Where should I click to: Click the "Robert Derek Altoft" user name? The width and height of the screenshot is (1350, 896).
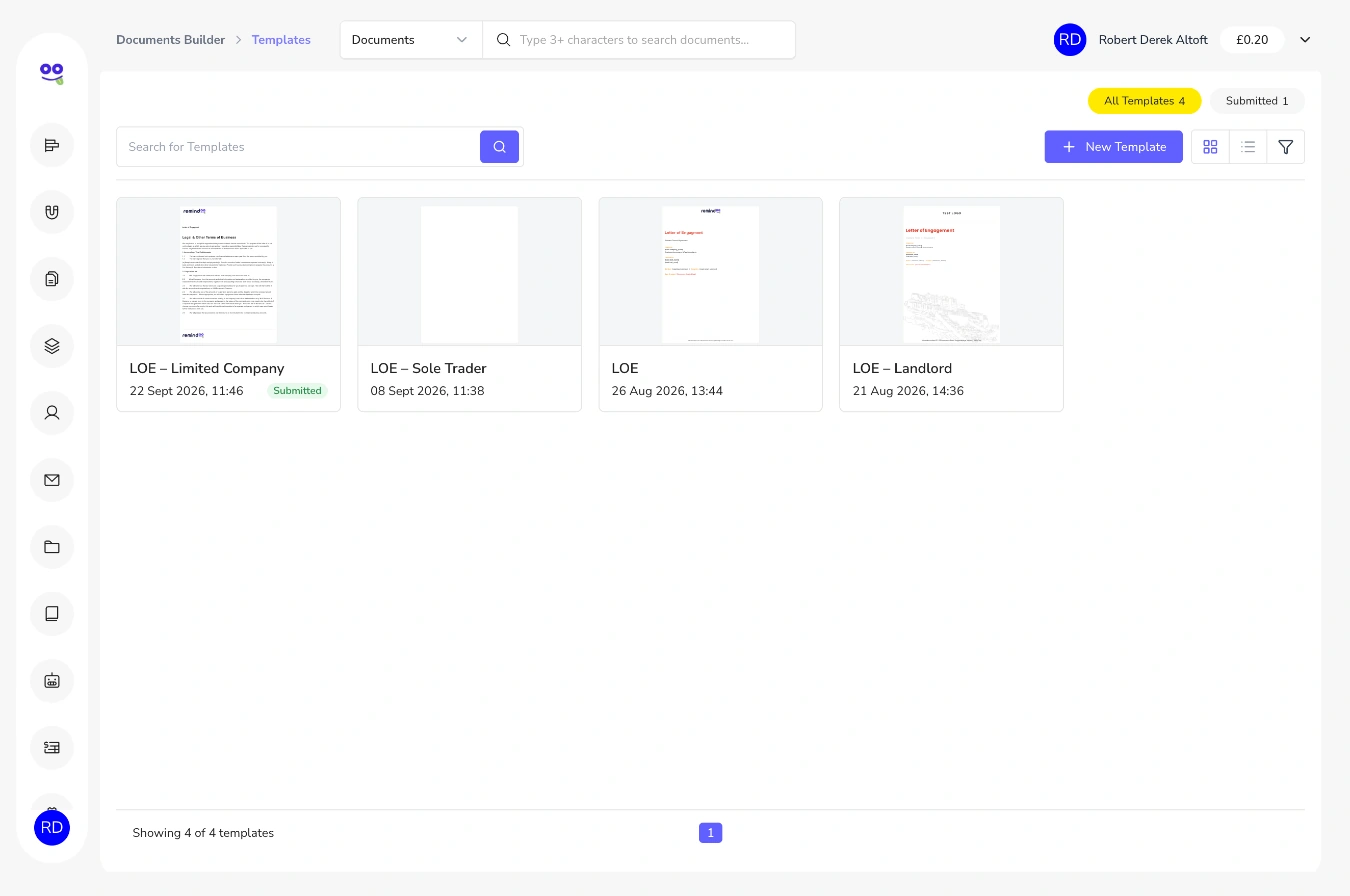(x=1153, y=40)
